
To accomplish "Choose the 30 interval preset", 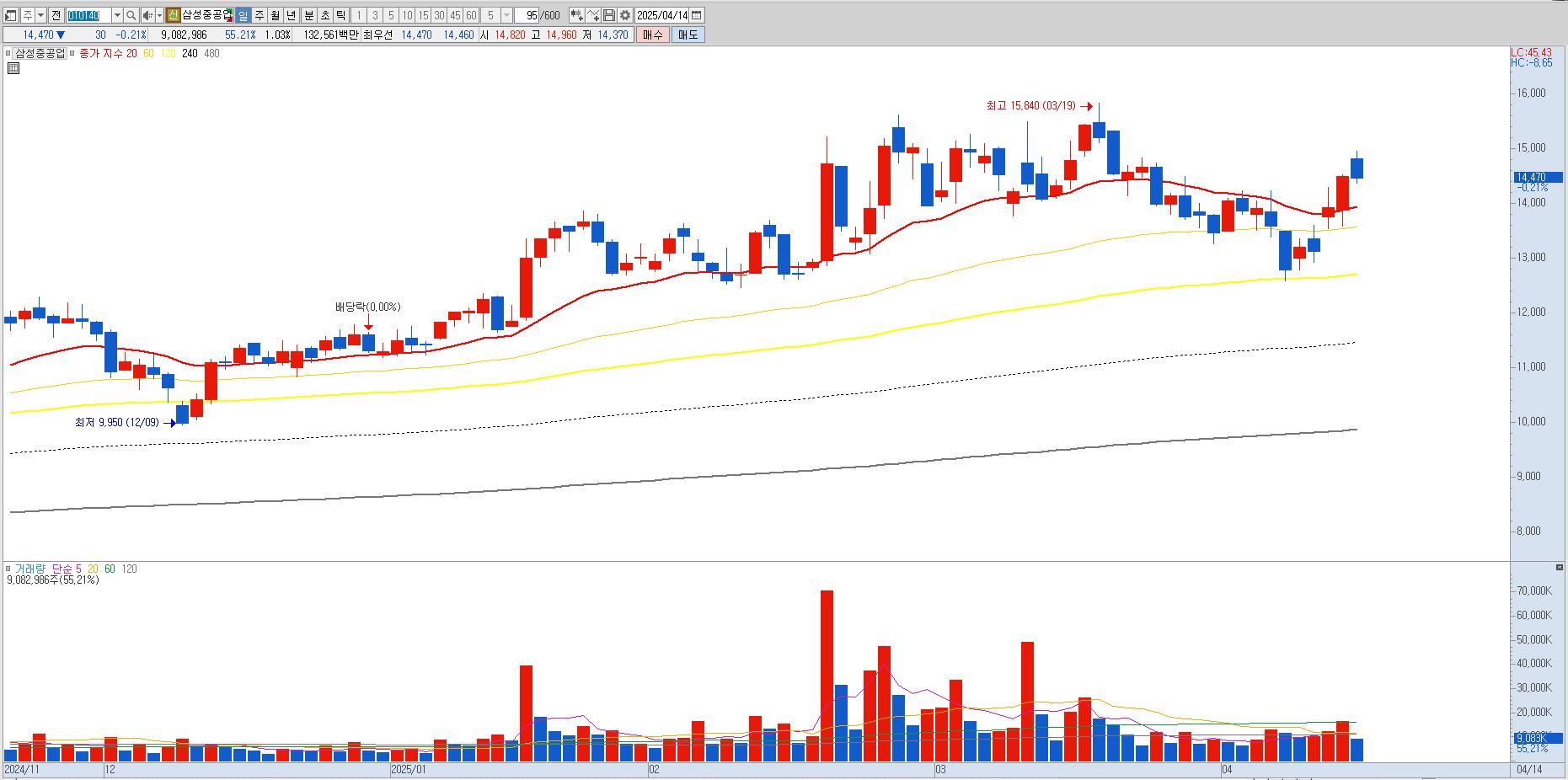I will pos(439,15).
